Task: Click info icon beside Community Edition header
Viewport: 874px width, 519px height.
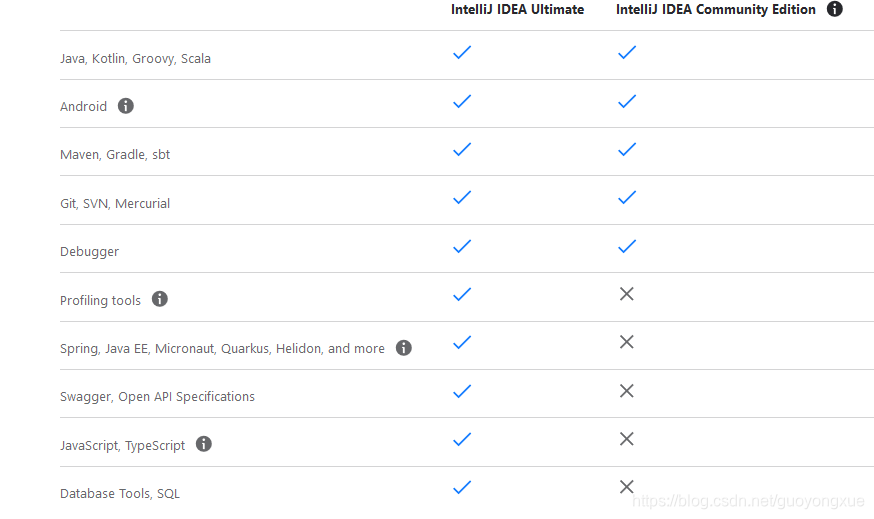Action: pyautogui.click(x=834, y=9)
